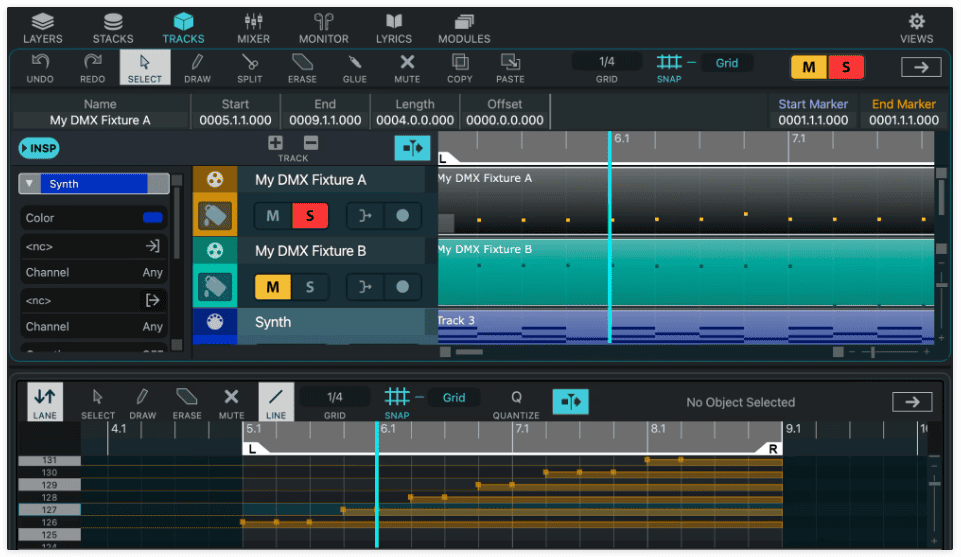Open the editor Grid snap mode dropdown

coord(454,398)
